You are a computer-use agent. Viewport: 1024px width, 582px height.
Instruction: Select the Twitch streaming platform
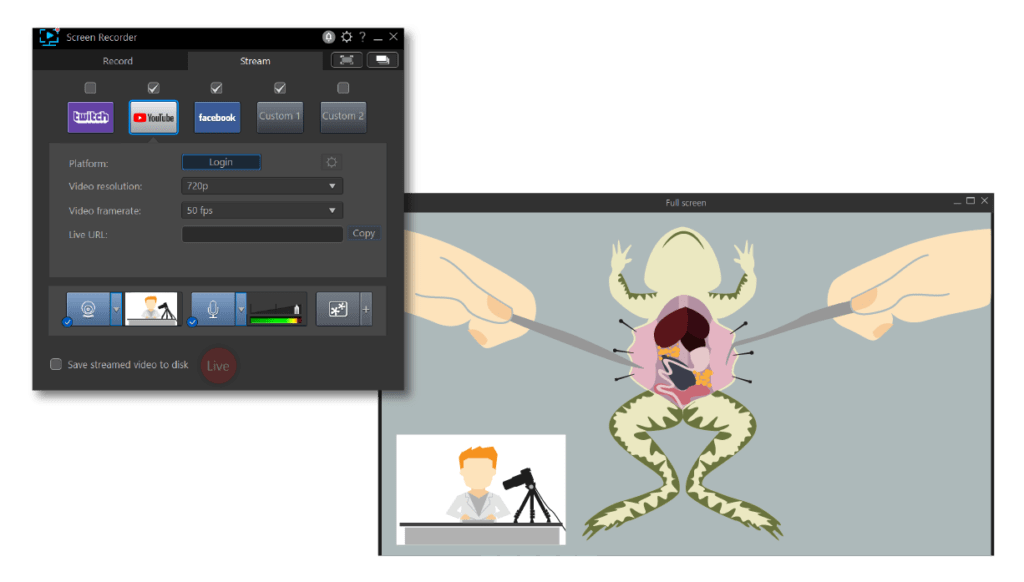tap(91, 118)
